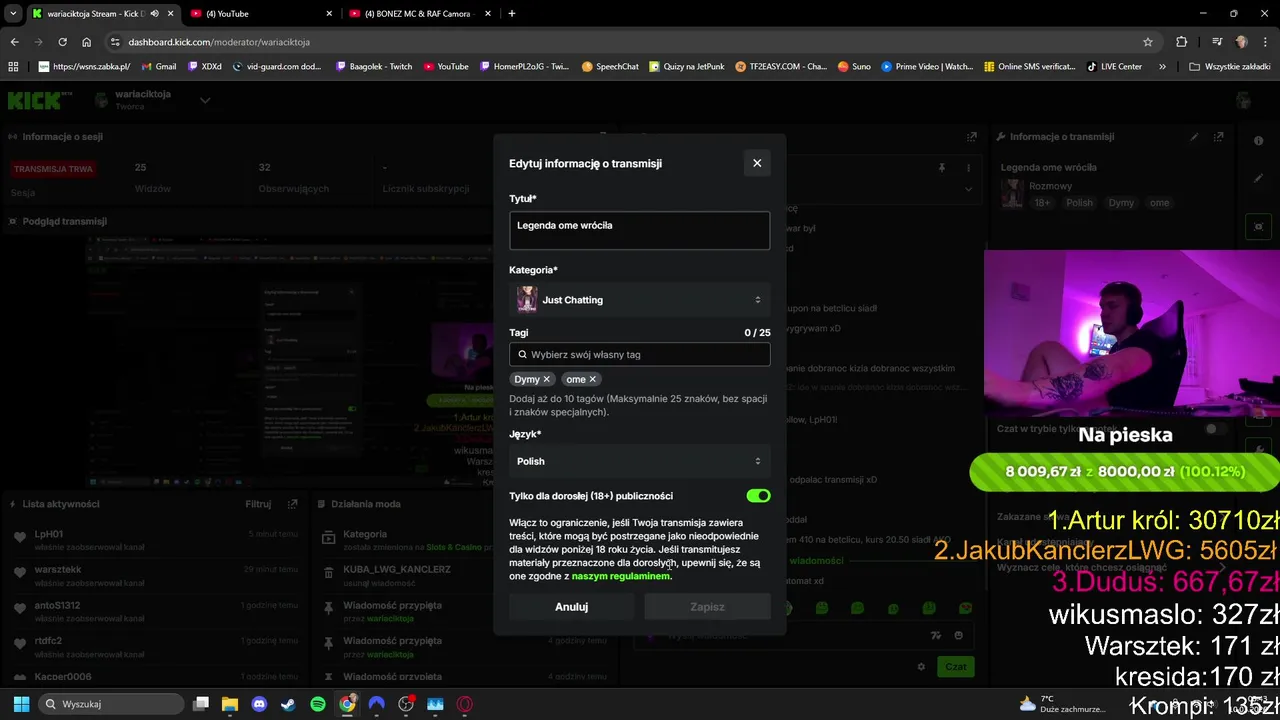Open the SpeechChat bookmark
The image size is (1280, 720).
click(609, 66)
